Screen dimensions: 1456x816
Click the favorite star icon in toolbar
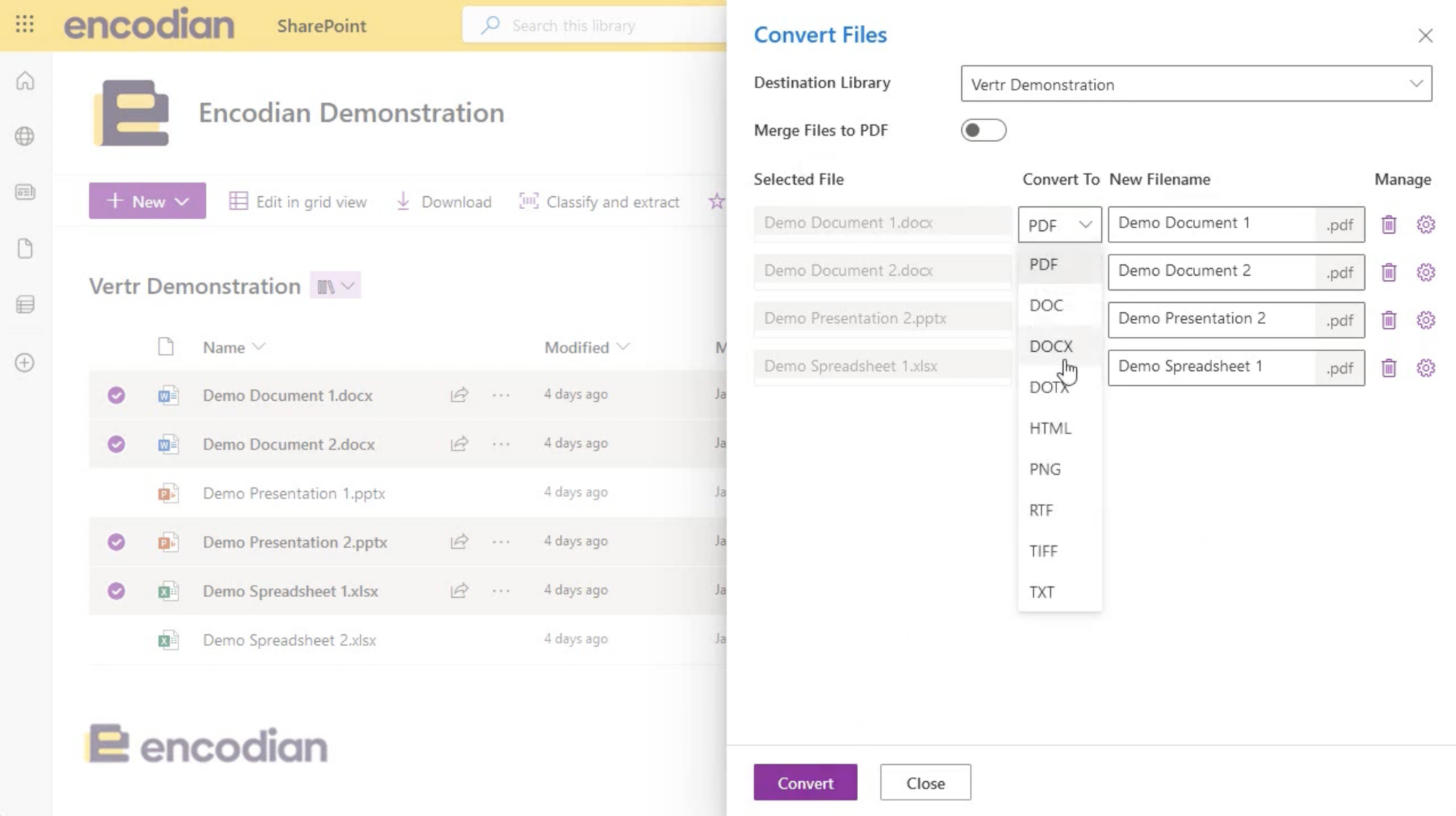(716, 201)
